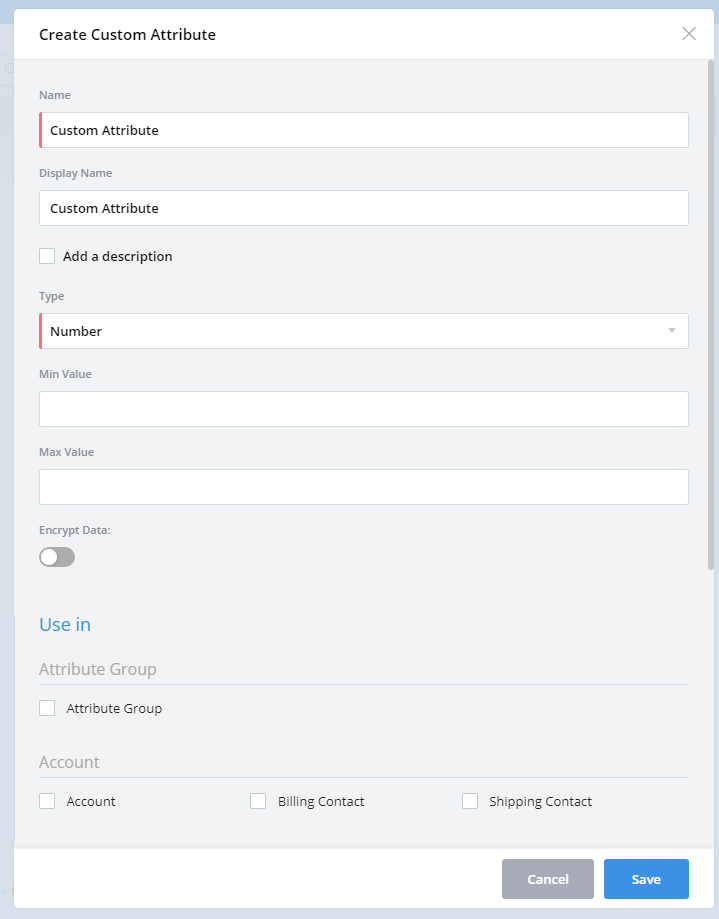Click the Use in section heading
This screenshot has height=919, width=719.
pyautogui.click(x=65, y=625)
